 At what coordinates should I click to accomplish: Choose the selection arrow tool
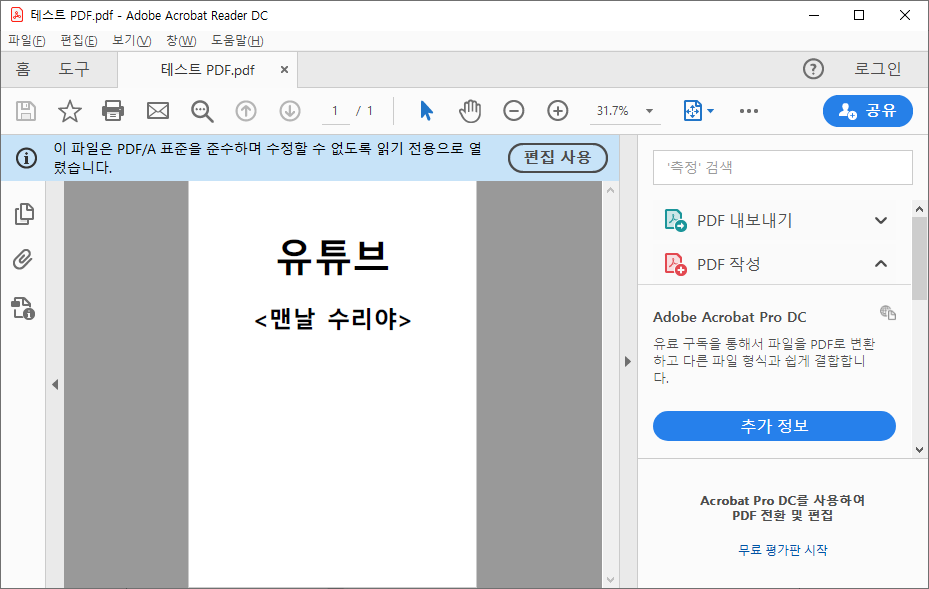tap(426, 111)
